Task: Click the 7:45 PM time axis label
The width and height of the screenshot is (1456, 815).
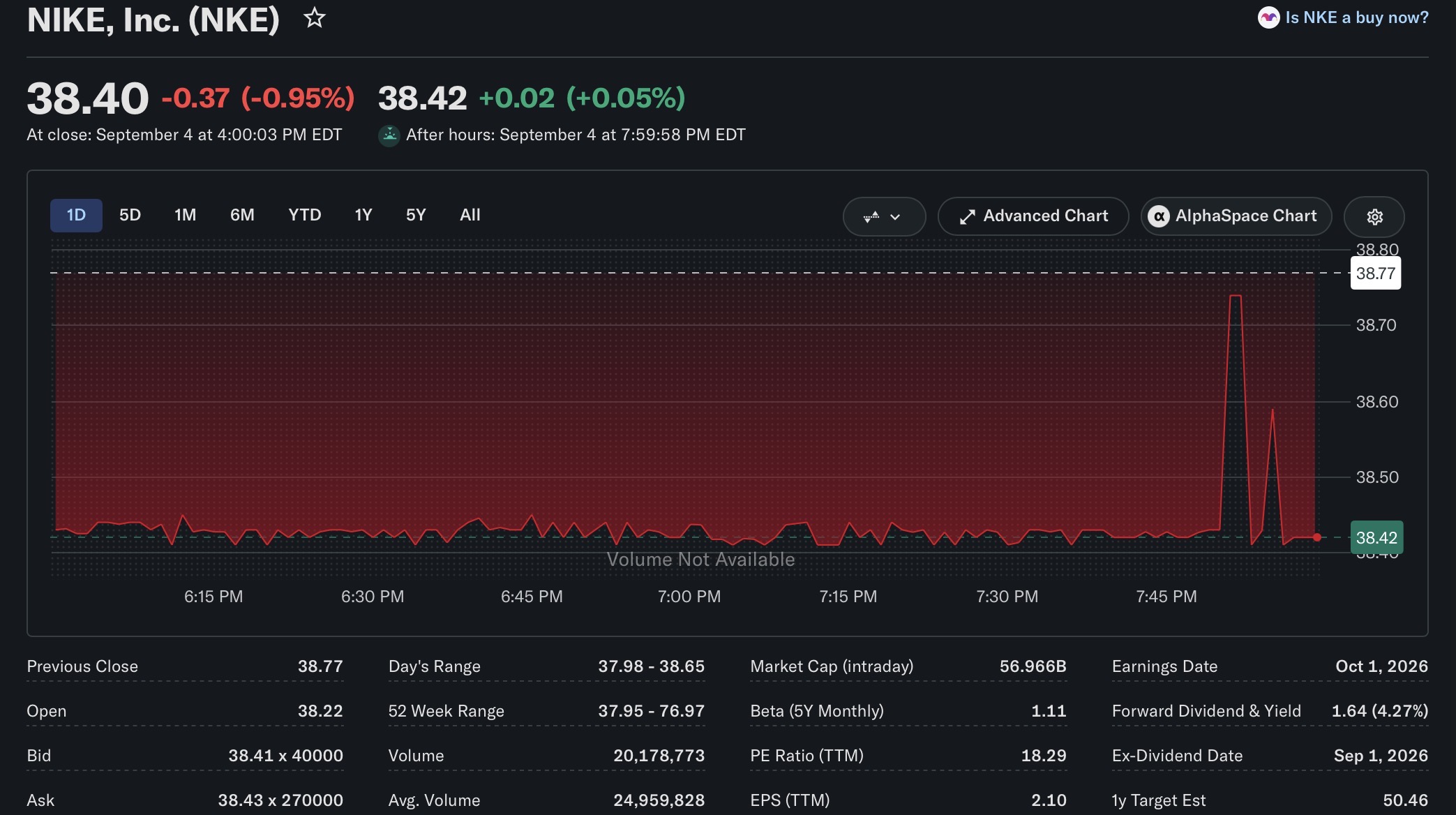Action: click(1166, 597)
